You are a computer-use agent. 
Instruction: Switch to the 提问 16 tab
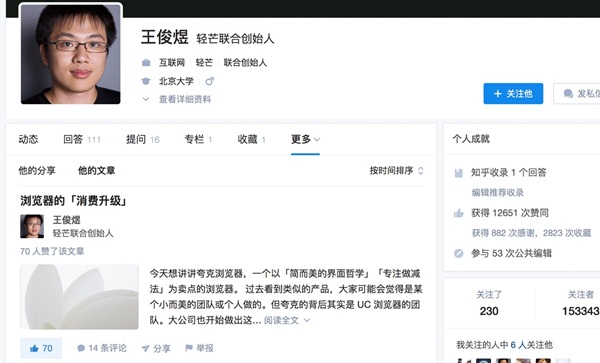pyautogui.click(x=143, y=139)
